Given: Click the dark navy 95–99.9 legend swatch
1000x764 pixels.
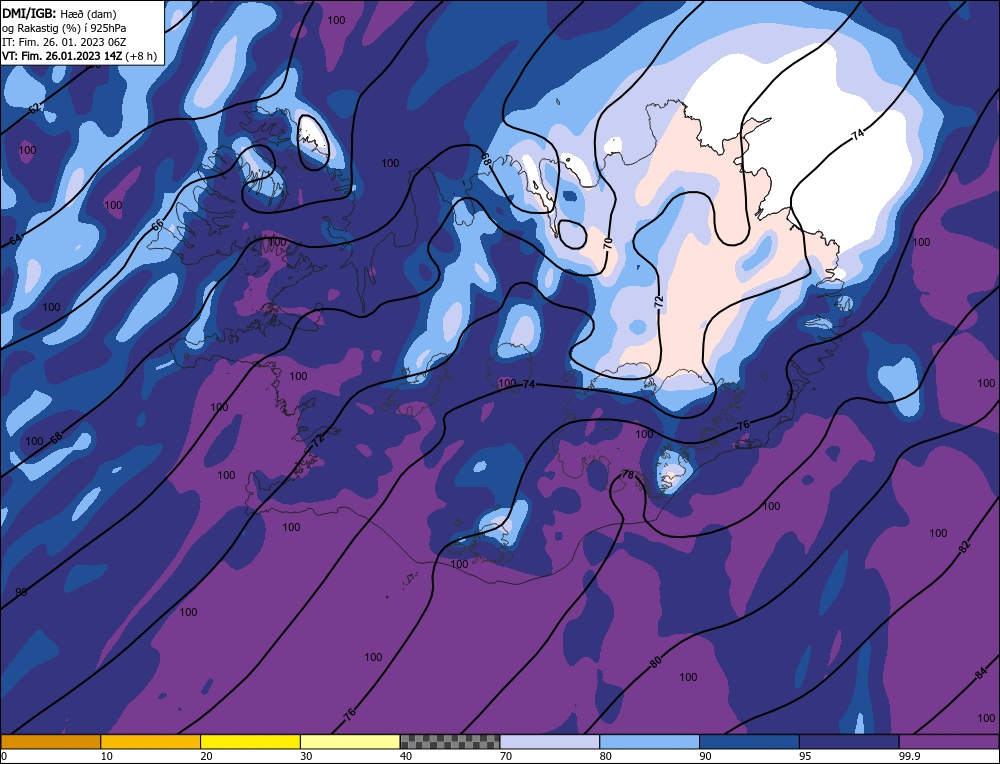Looking at the screenshot, I should point(849,741).
